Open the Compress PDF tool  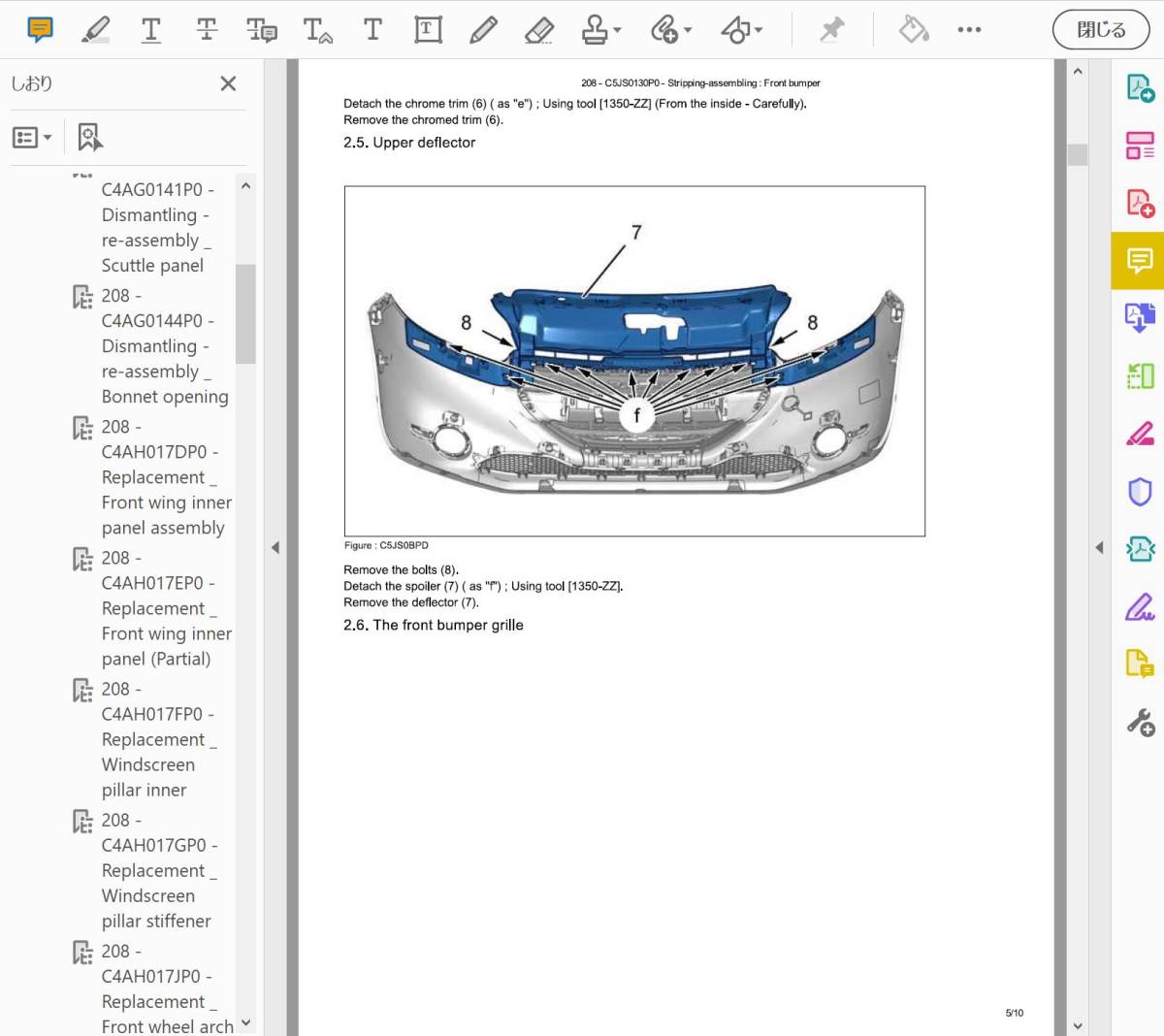[1140, 549]
